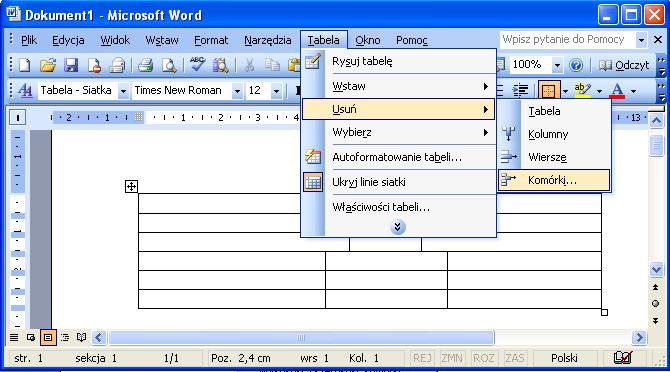The width and height of the screenshot is (670, 372).
Task: Toggle ZAS overtype mode indicator
Action: coord(514,358)
